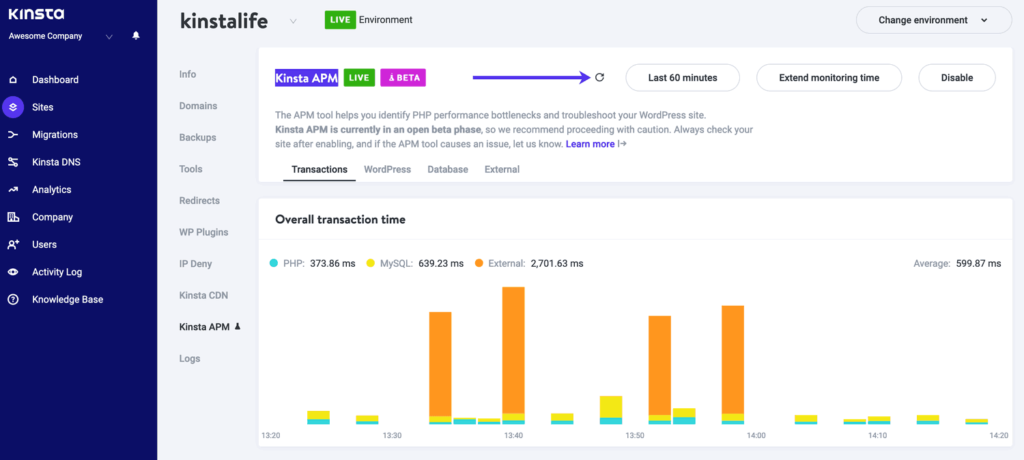Click the Knowledge Base question icon
This screenshot has width=1024, height=460.
pyautogui.click(x=12, y=299)
